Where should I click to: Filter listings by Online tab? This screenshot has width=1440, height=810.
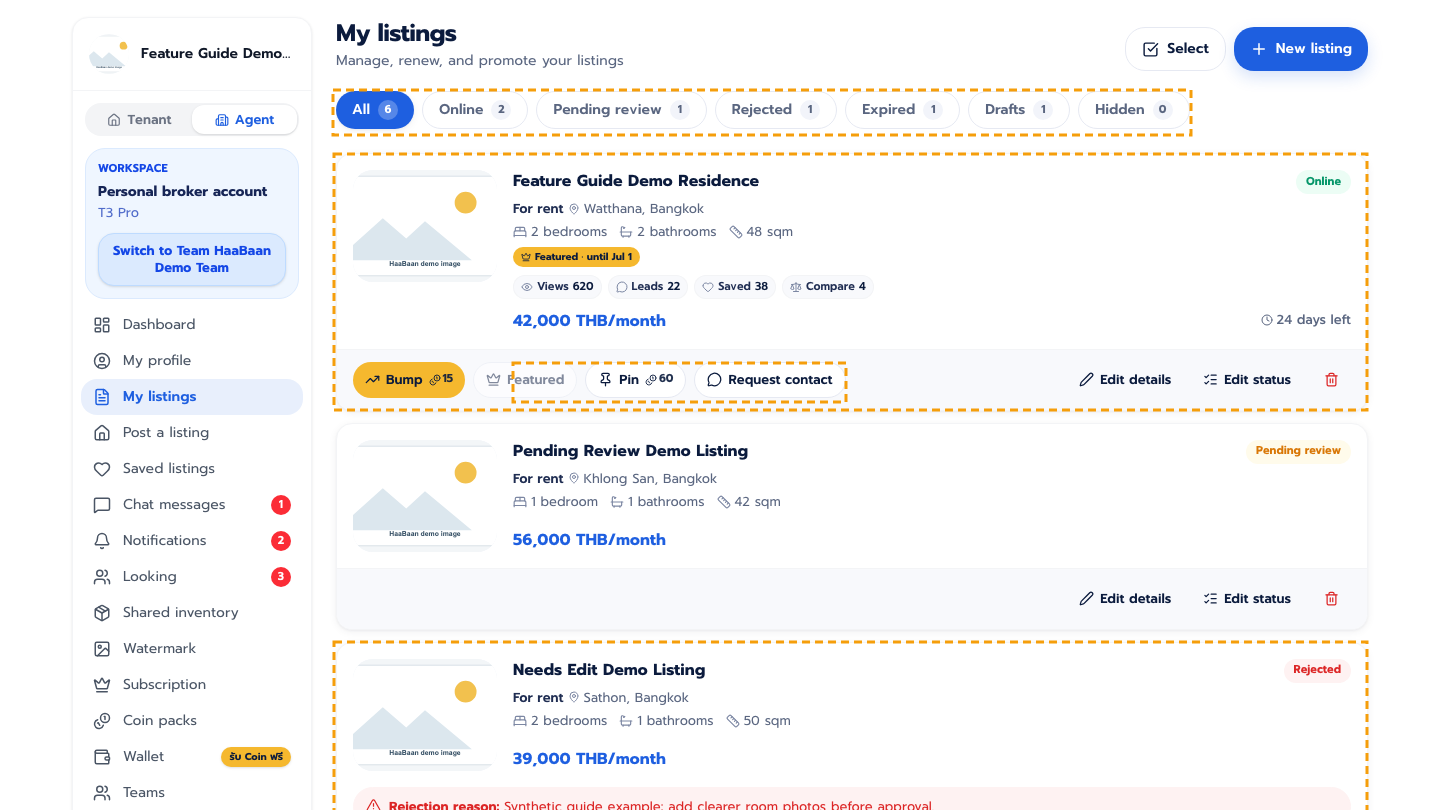point(475,110)
